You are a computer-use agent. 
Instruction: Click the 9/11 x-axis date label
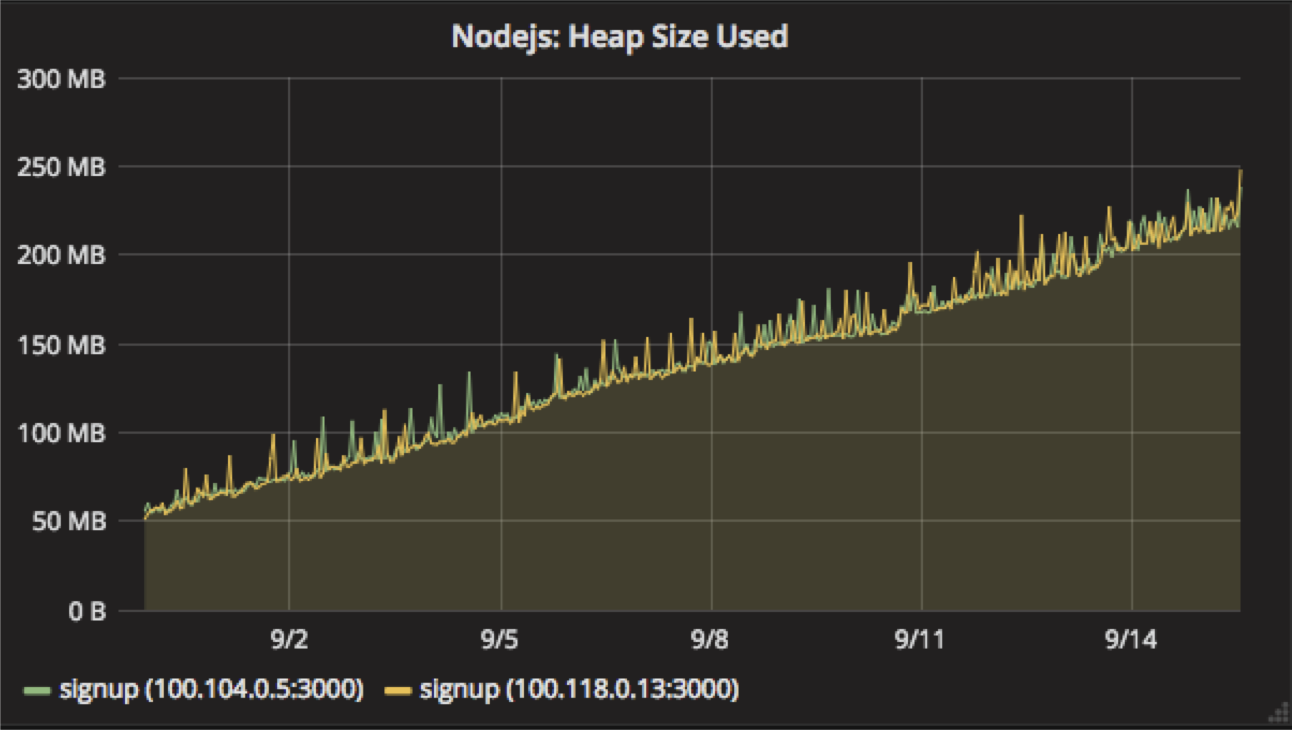[920, 640]
